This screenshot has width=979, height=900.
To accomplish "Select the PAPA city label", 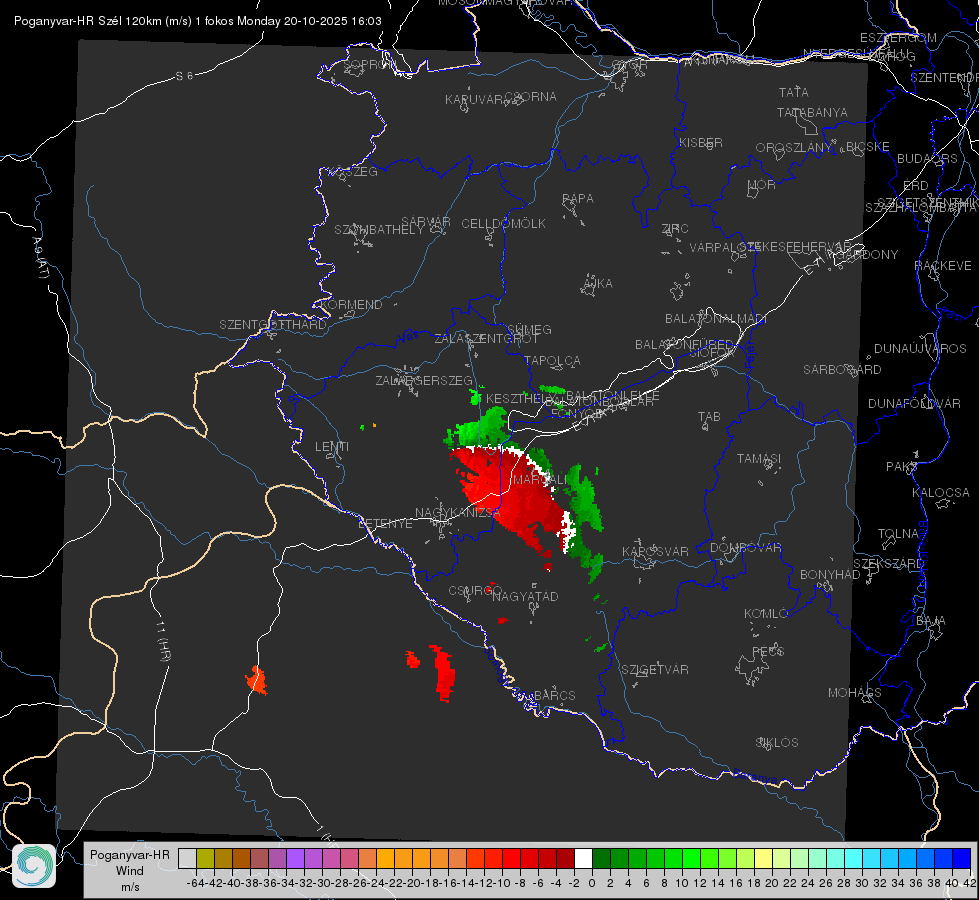I will point(578,199).
